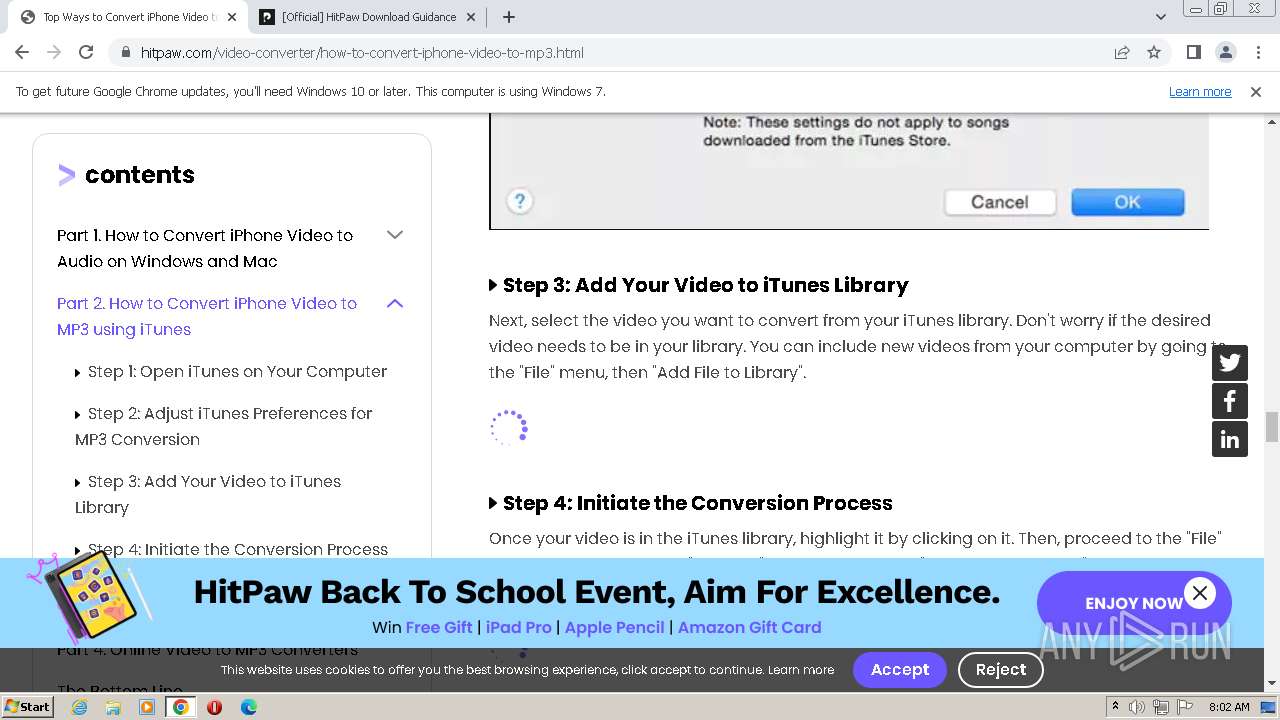
Task: Open the volume control in the system tray
Action: pos(1138,707)
